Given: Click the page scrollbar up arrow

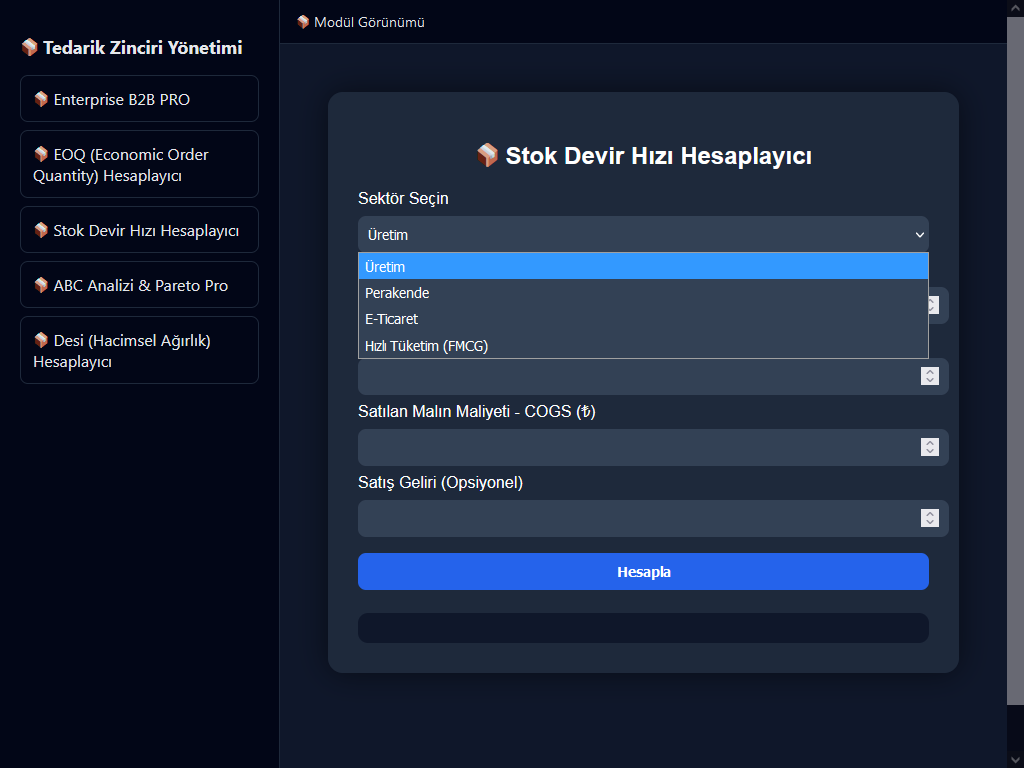Looking at the screenshot, I should click(1015, 8).
